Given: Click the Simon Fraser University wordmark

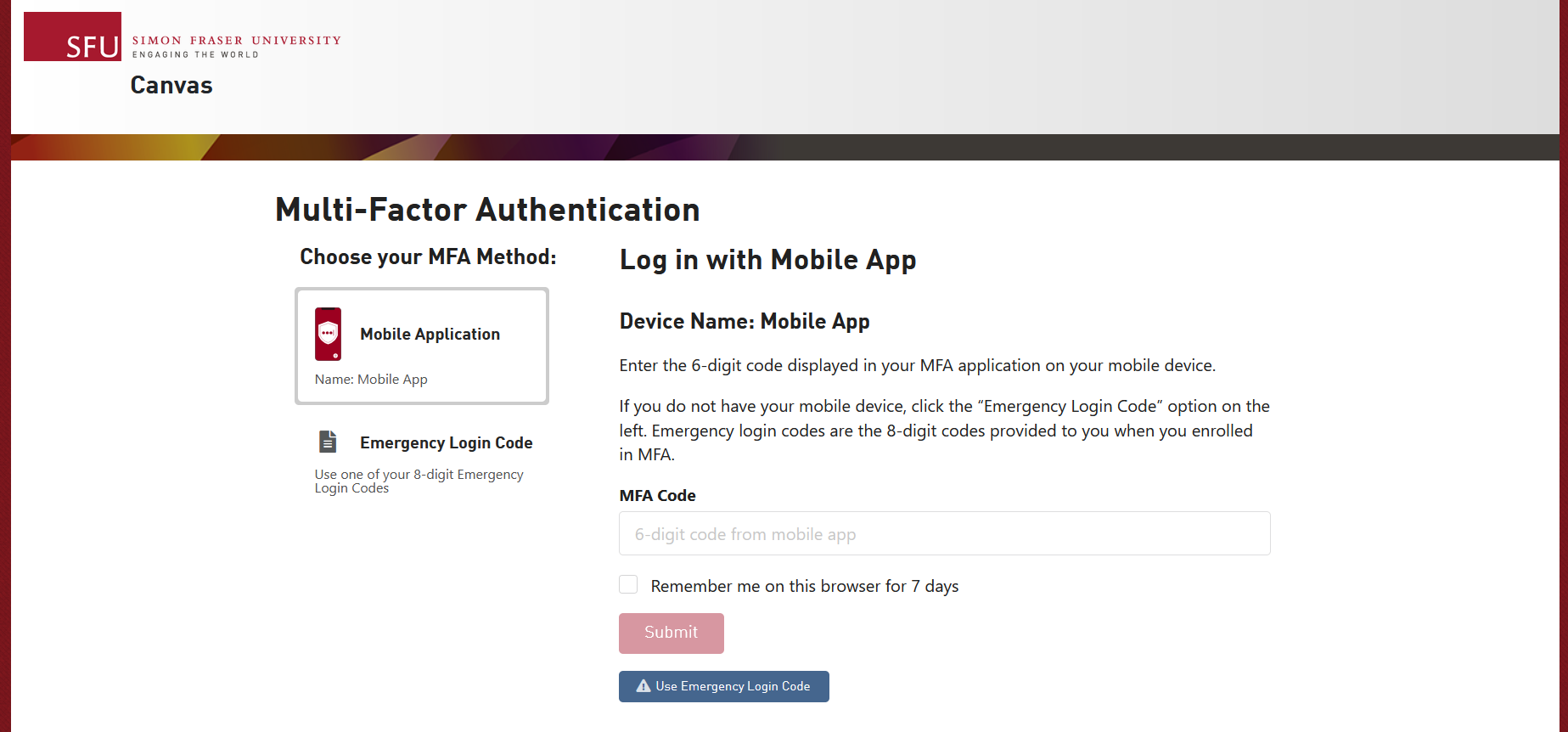Looking at the screenshot, I should click(x=236, y=41).
